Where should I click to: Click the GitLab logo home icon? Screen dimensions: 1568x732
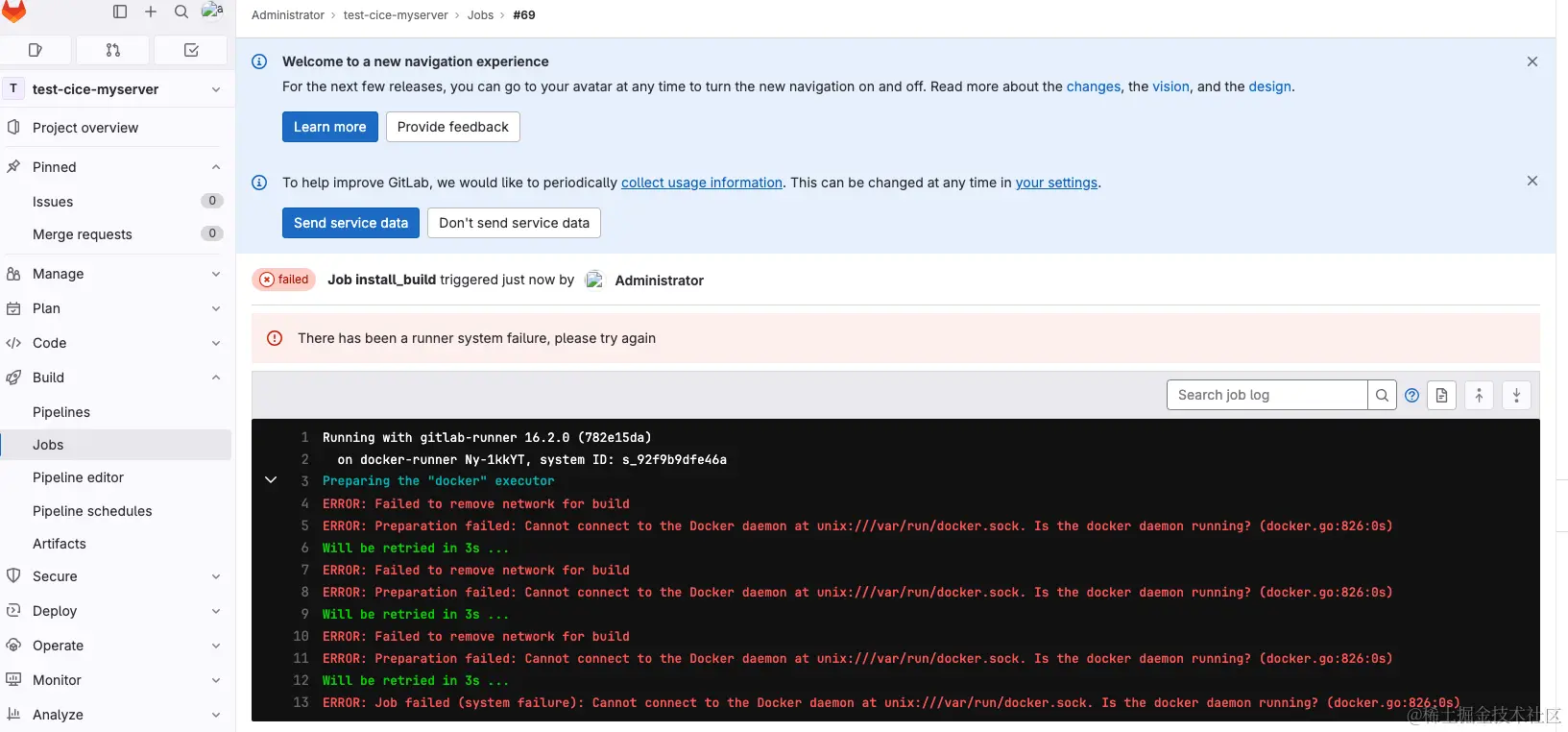point(13,11)
